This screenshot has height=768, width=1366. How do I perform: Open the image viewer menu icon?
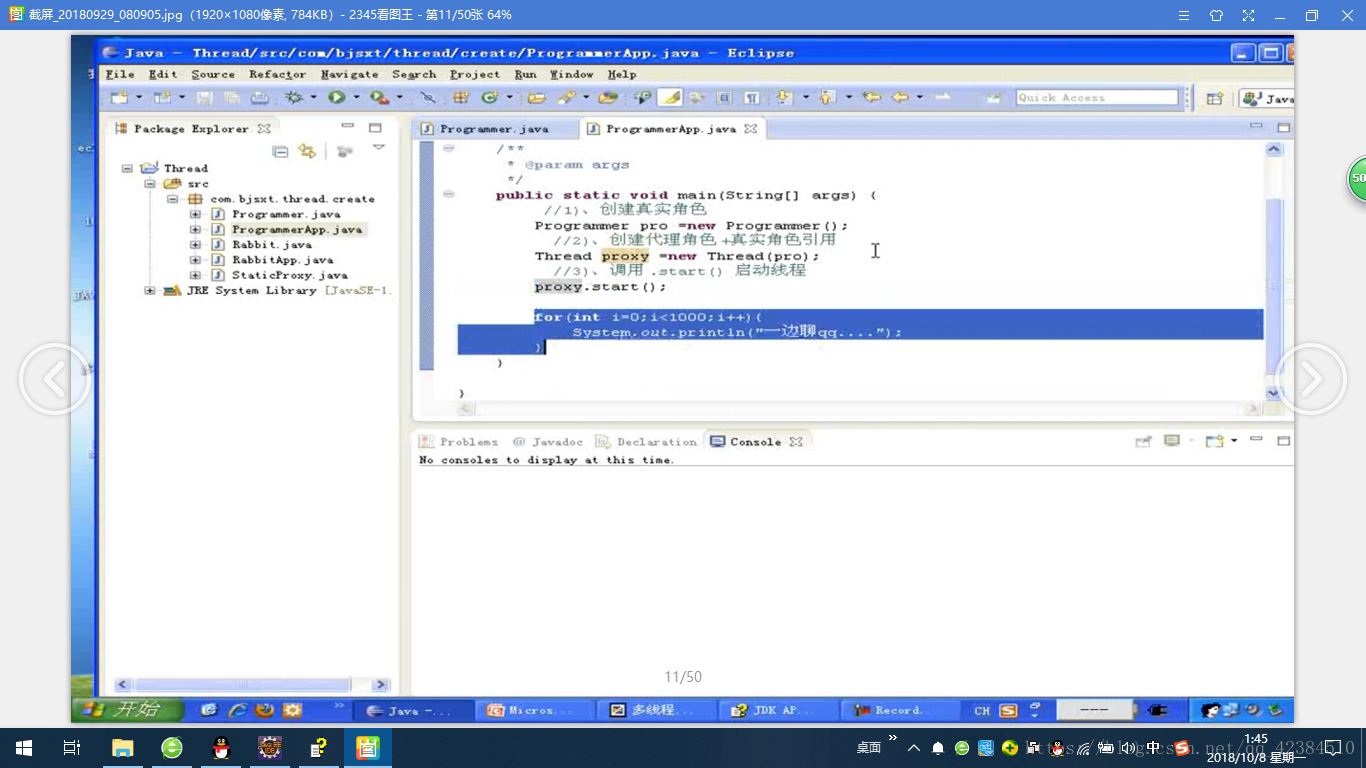[1184, 15]
